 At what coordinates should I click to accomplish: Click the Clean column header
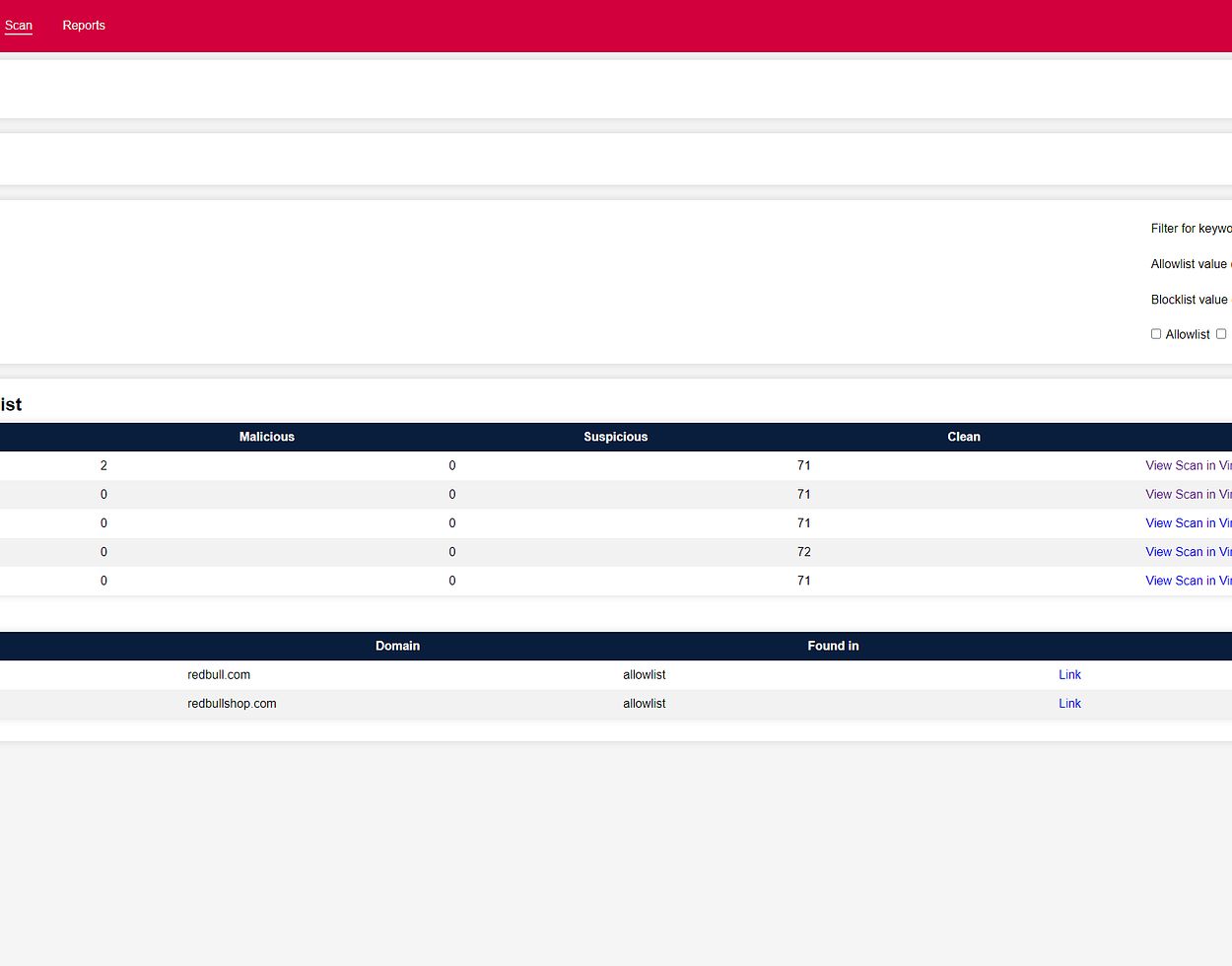963,437
